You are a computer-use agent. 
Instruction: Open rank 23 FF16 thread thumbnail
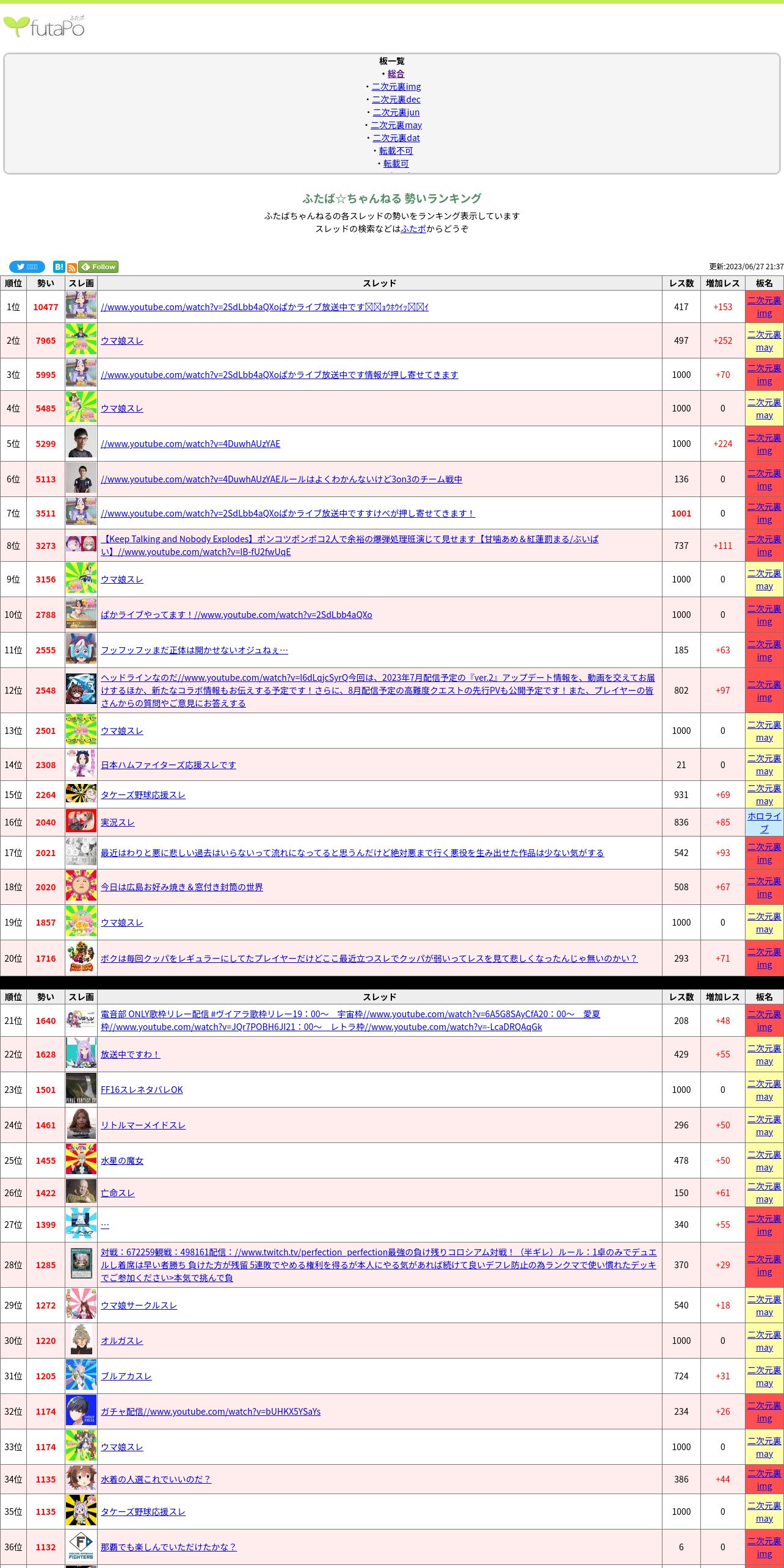81,1089
